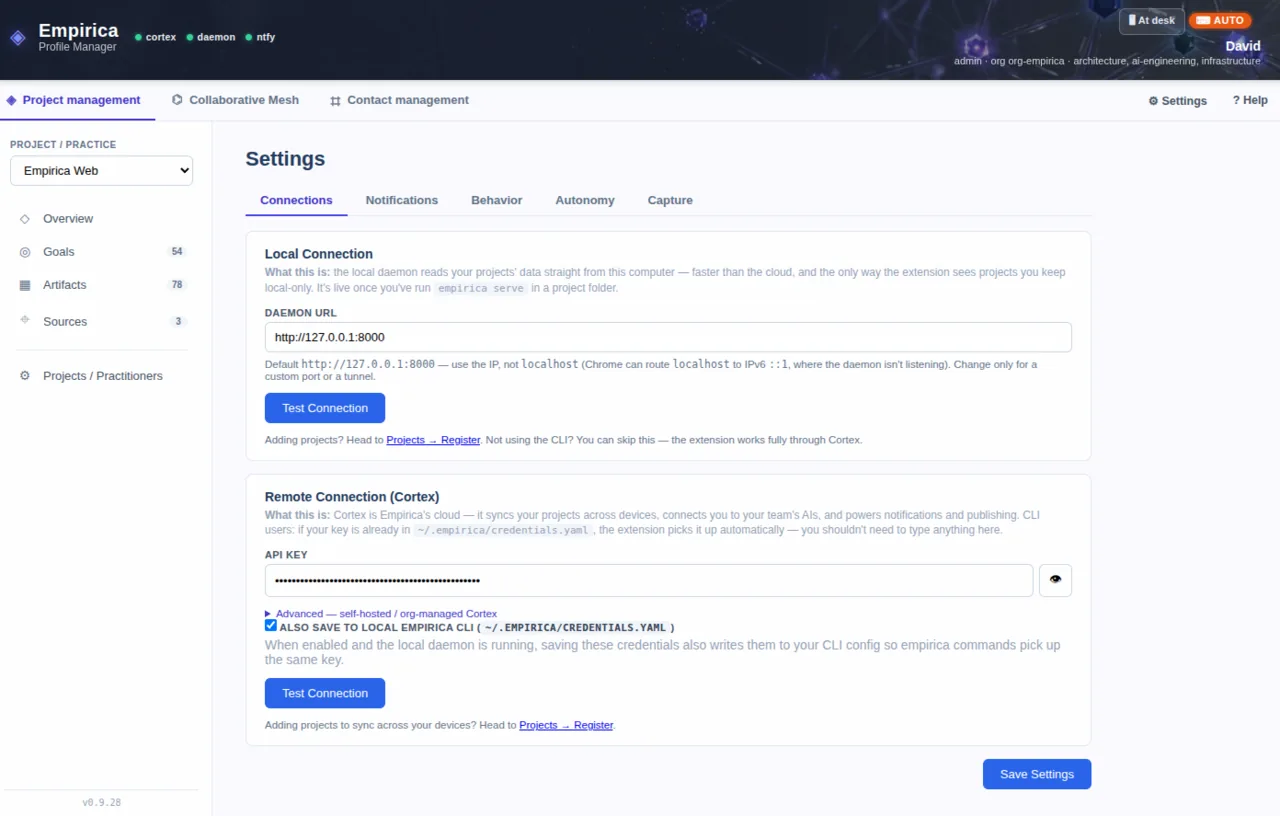Open the Collaborative Mesh tab
The width and height of the screenshot is (1280, 816).
coord(236,100)
